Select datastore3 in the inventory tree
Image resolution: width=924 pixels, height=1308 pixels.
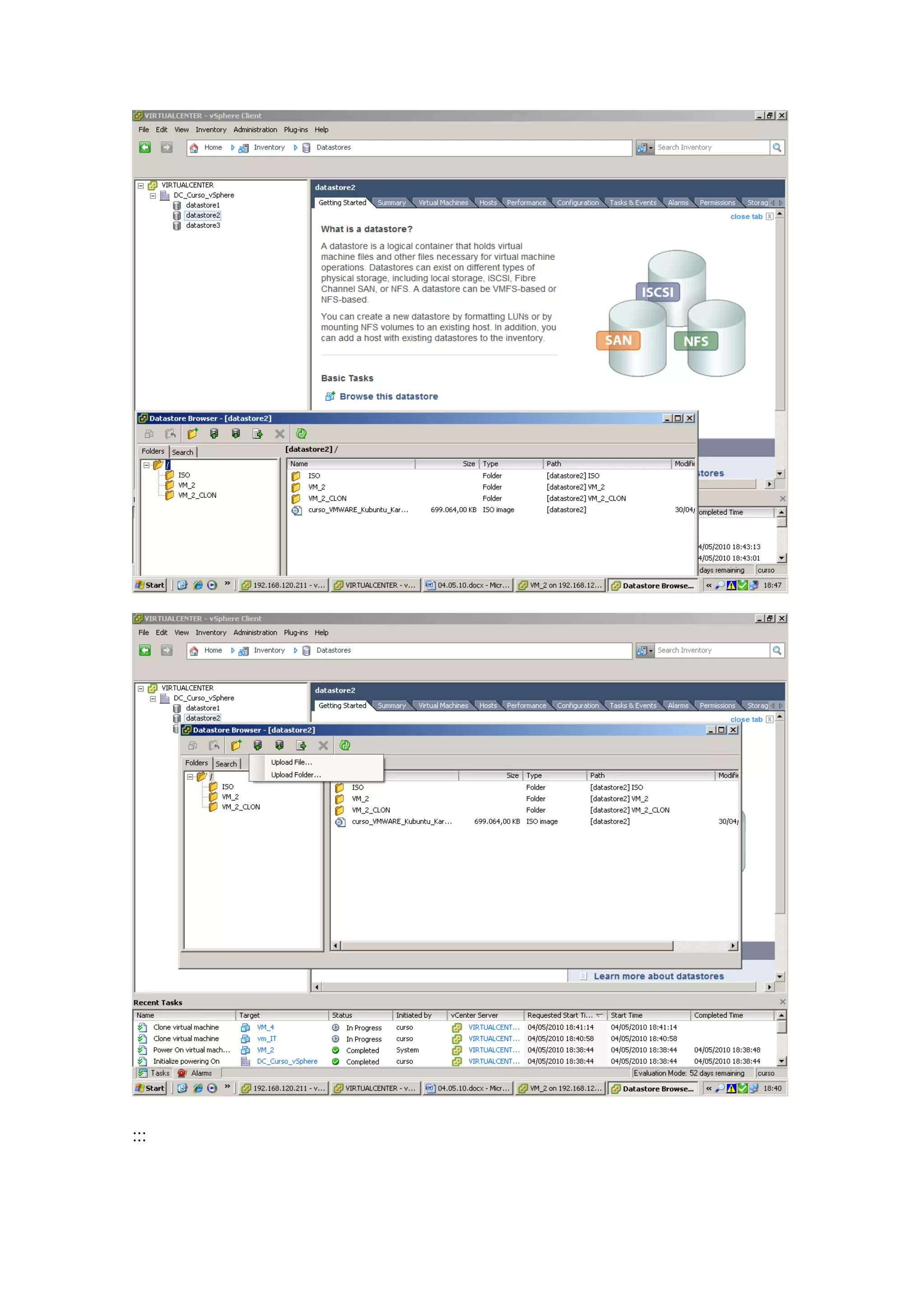(202, 226)
